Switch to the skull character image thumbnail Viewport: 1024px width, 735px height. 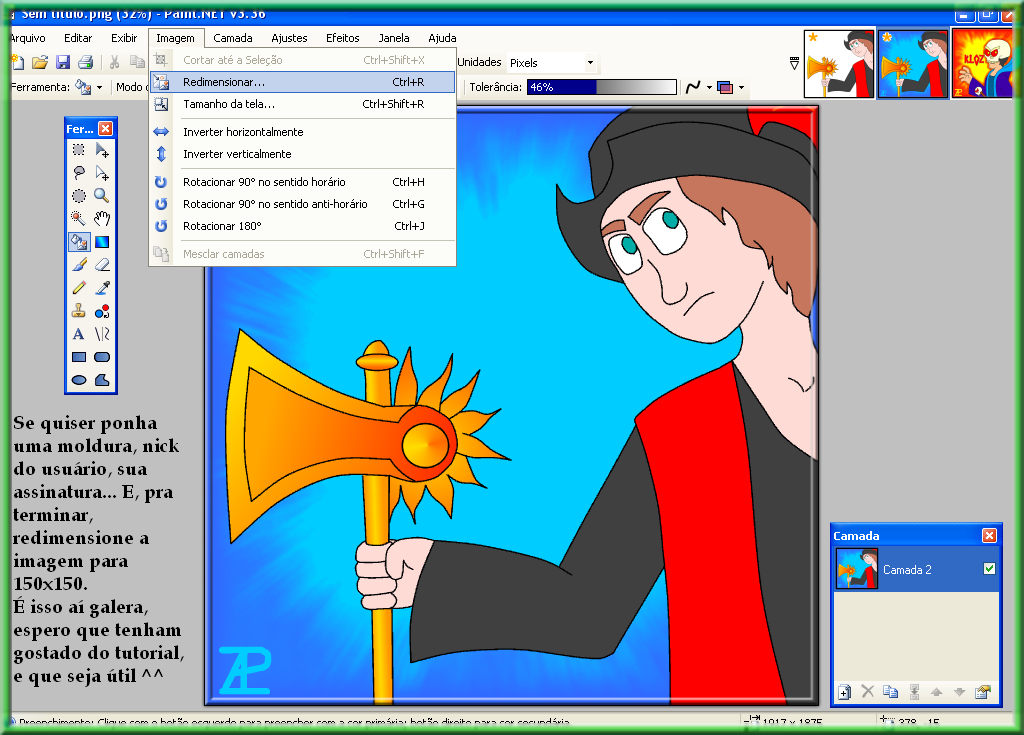983,63
